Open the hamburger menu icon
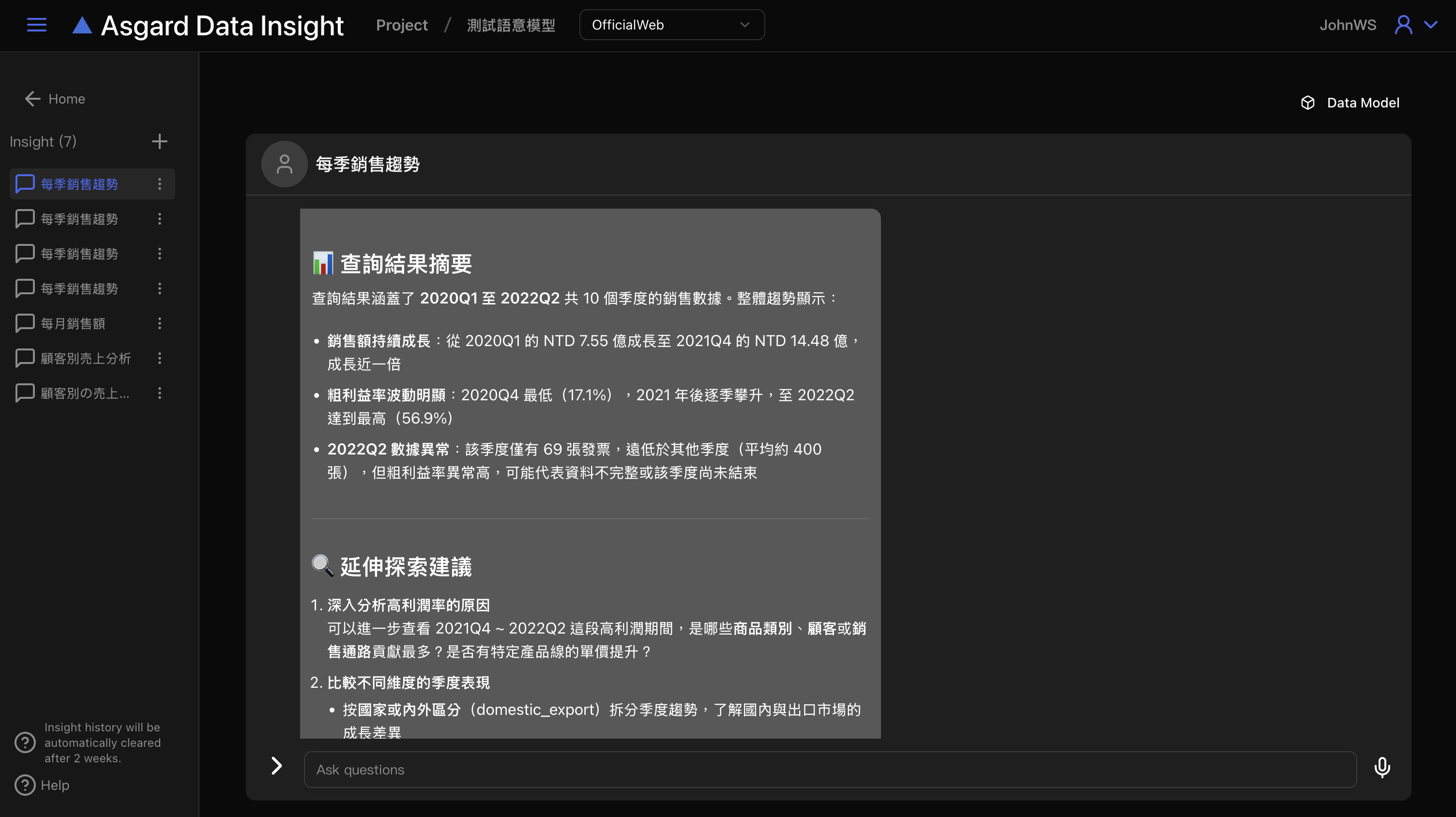 pyautogui.click(x=37, y=25)
